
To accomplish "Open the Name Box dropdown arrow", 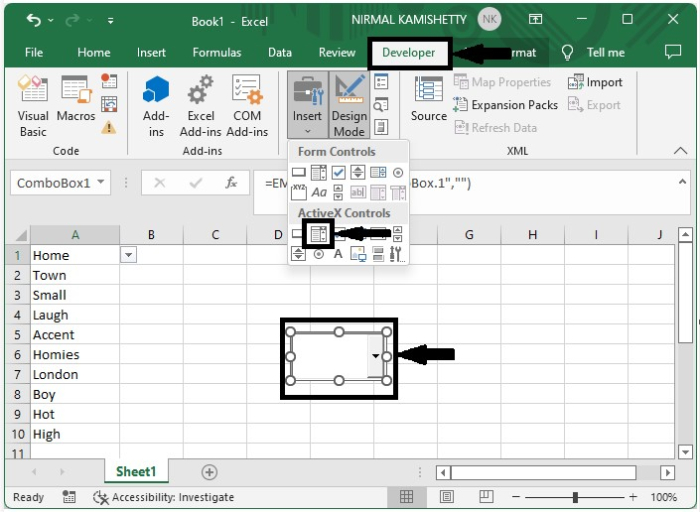I will (x=101, y=182).
